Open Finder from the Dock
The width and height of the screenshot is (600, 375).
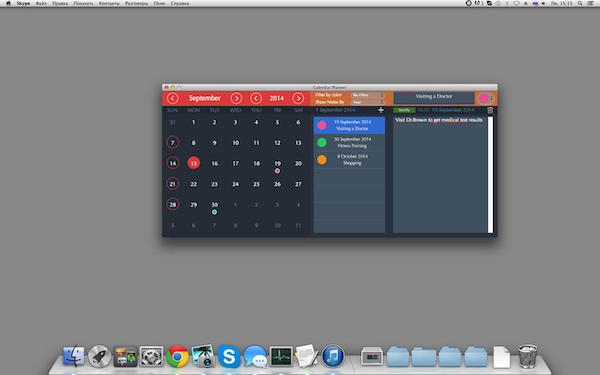[73, 356]
